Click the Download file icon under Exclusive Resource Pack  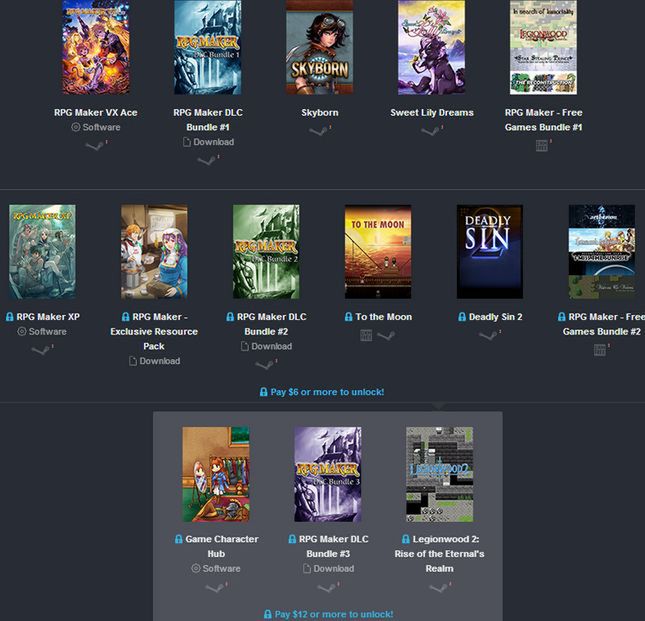click(x=132, y=361)
